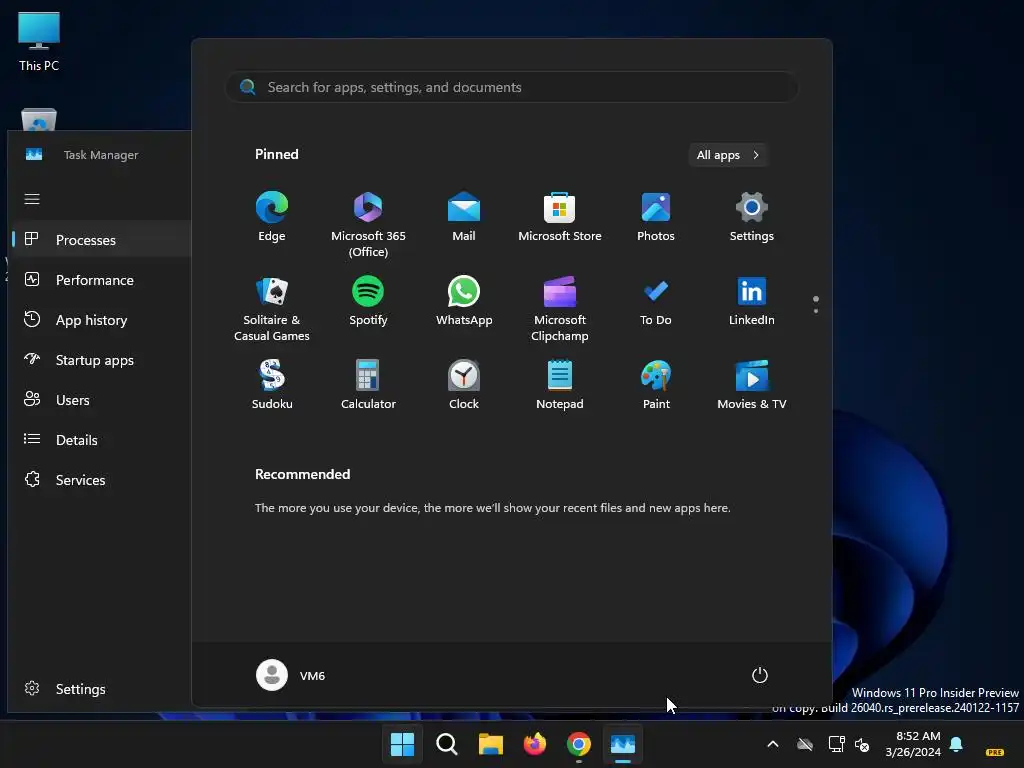Open Edge from pinned apps

[272, 217]
